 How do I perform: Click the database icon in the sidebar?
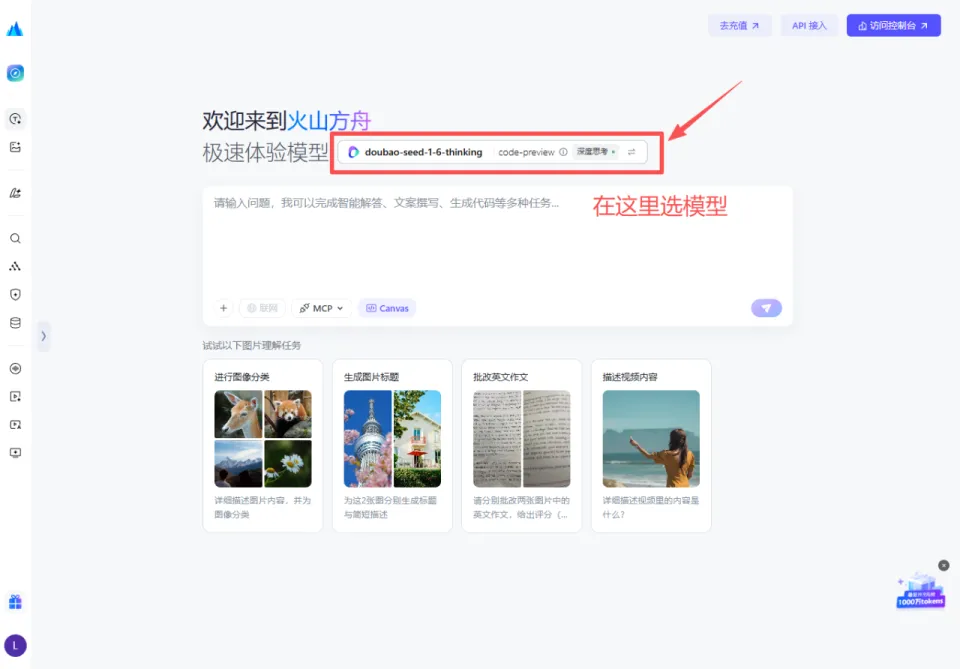[14, 322]
